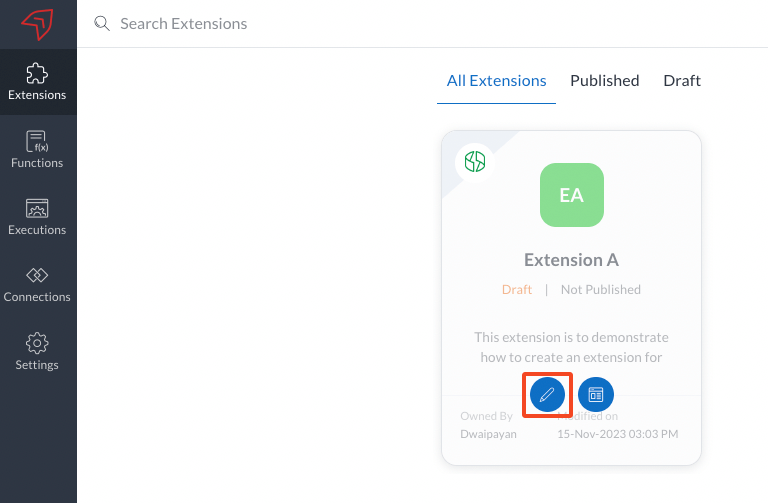The height and width of the screenshot is (503, 768).
Task: Click the extension description text
Action: click(571, 347)
